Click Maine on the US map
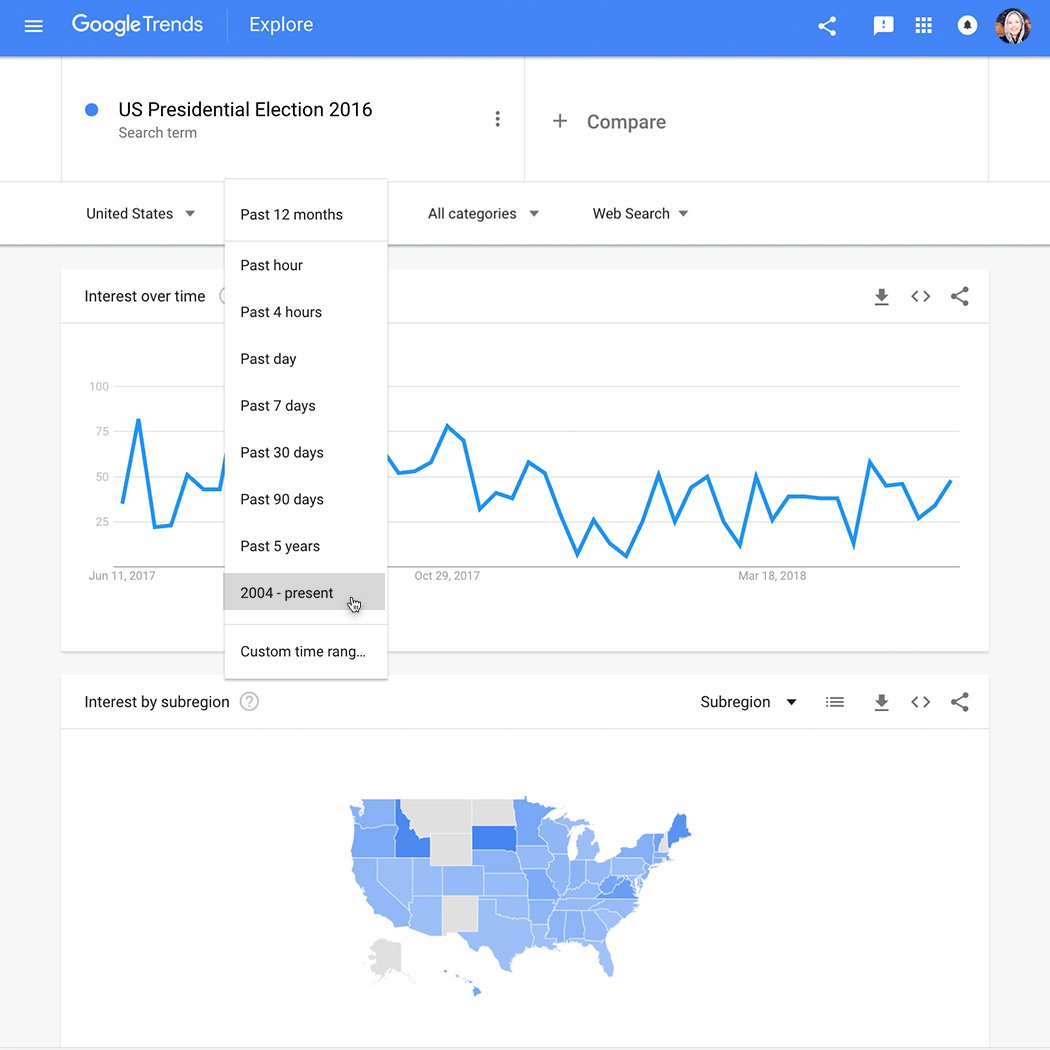 click(678, 829)
